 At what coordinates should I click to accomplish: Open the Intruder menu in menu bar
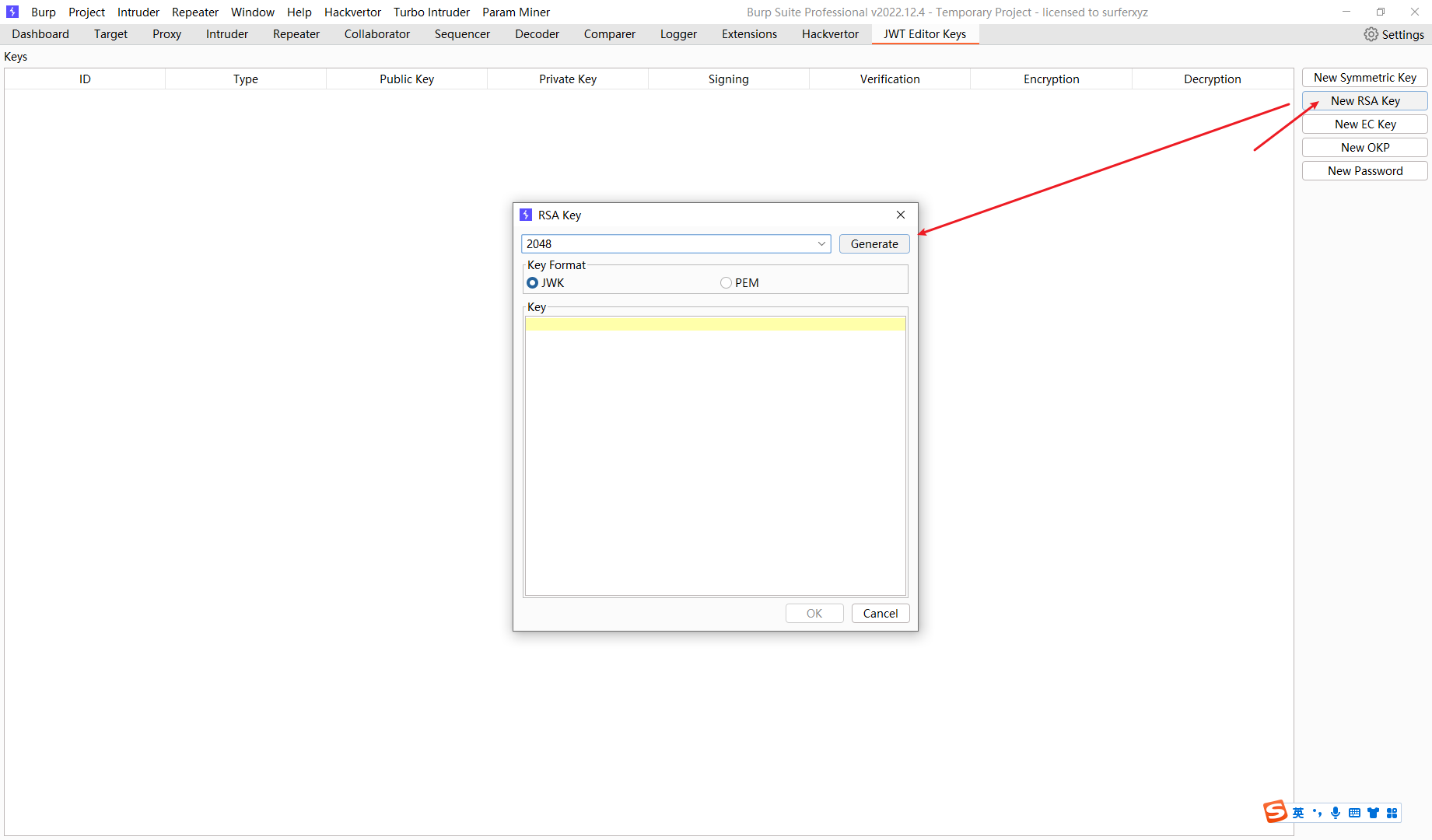138,12
